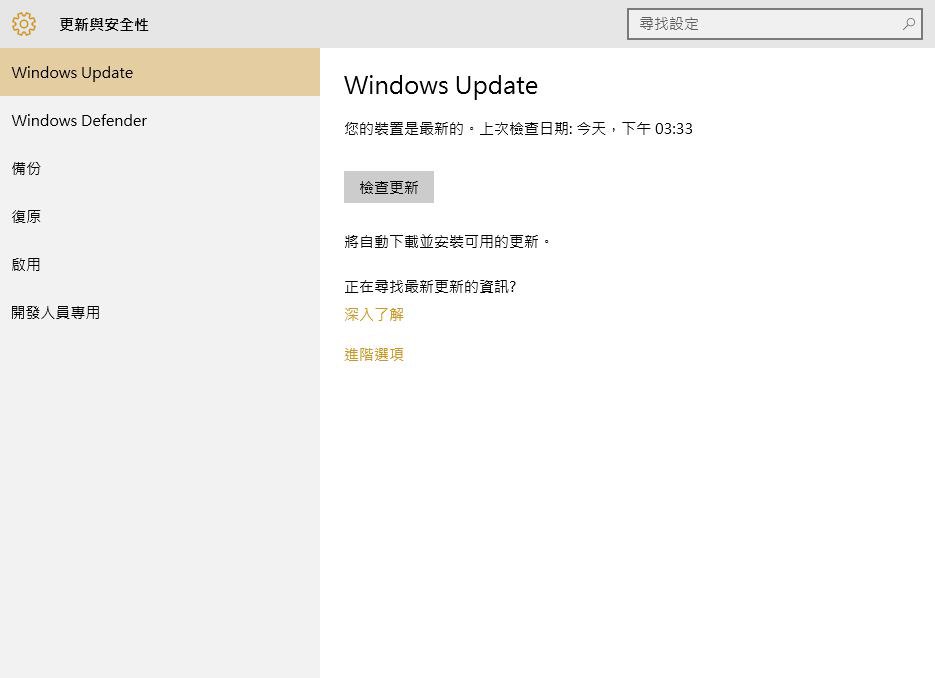Open the 深入了解 link

(374, 314)
